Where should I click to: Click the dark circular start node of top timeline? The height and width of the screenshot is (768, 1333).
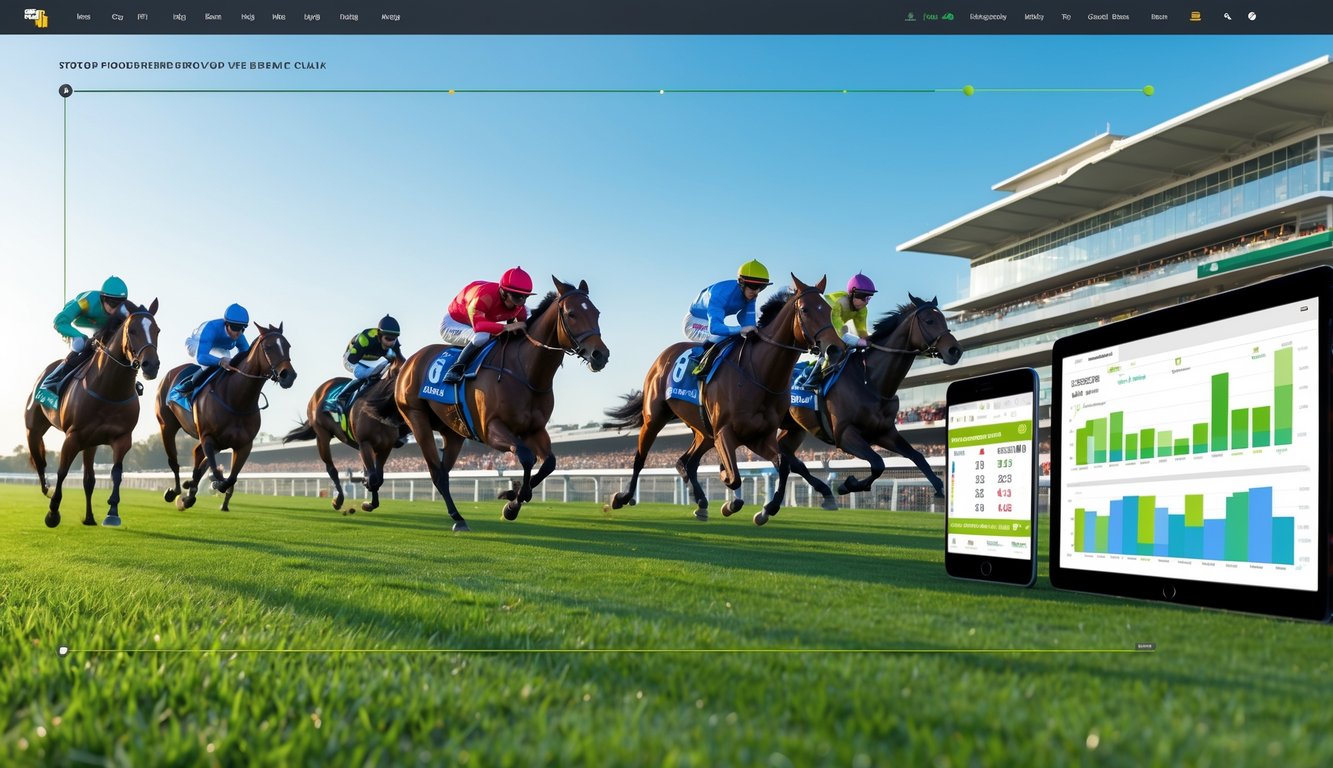coord(66,91)
